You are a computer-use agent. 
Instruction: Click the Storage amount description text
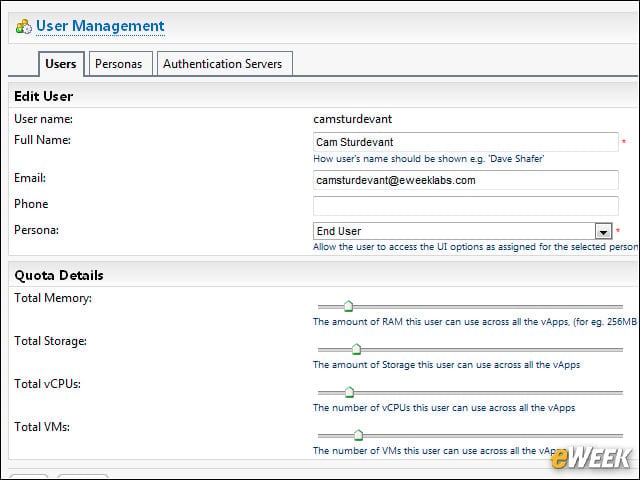[x=447, y=365]
